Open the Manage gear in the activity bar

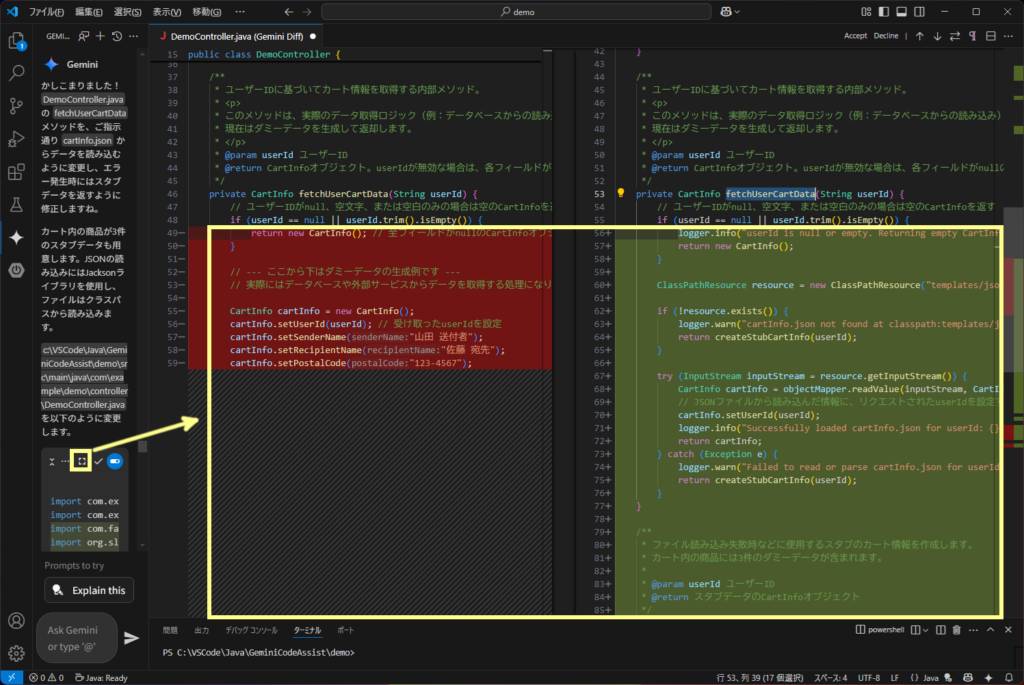[x=16, y=652]
